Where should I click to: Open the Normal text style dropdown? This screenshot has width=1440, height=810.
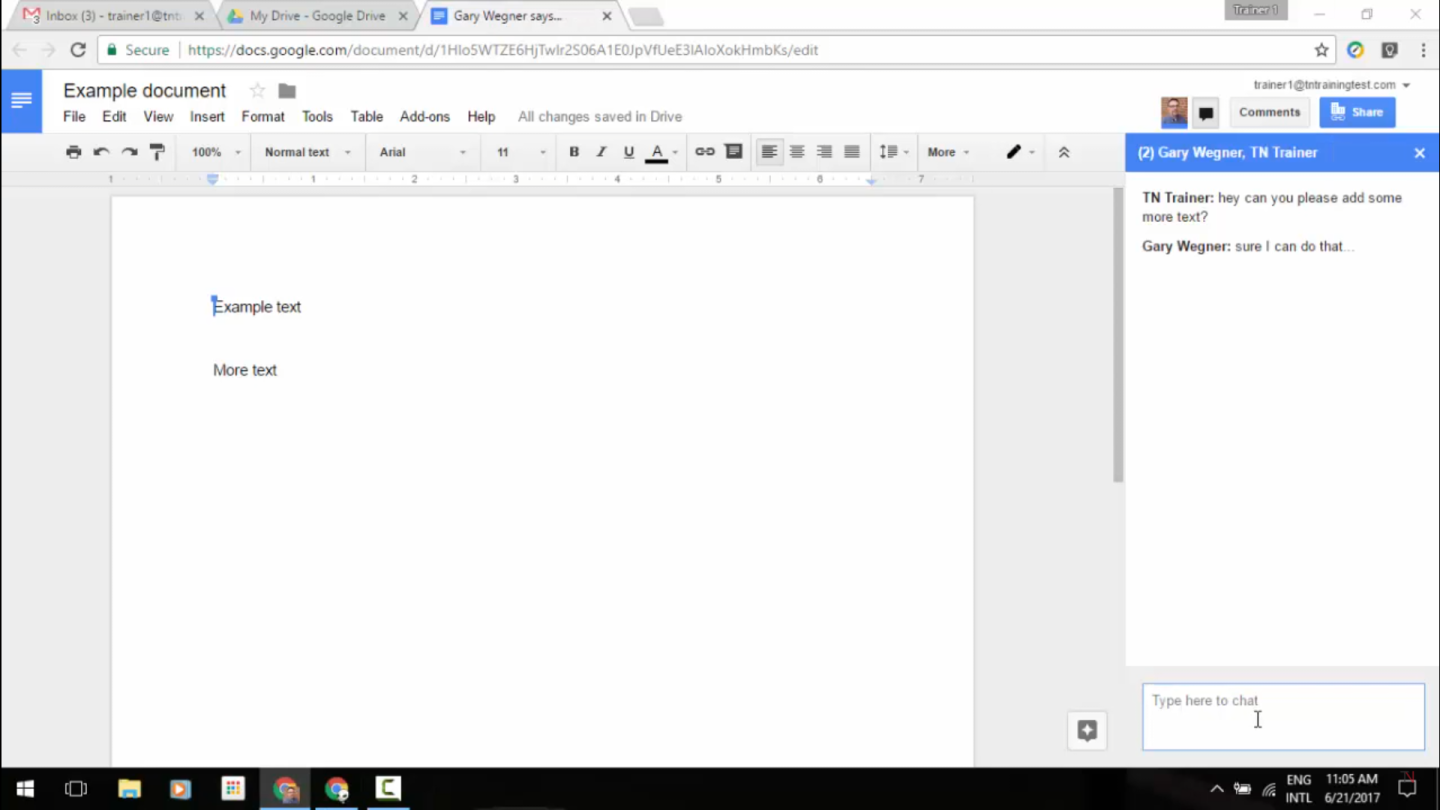click(x=307, y=152)
